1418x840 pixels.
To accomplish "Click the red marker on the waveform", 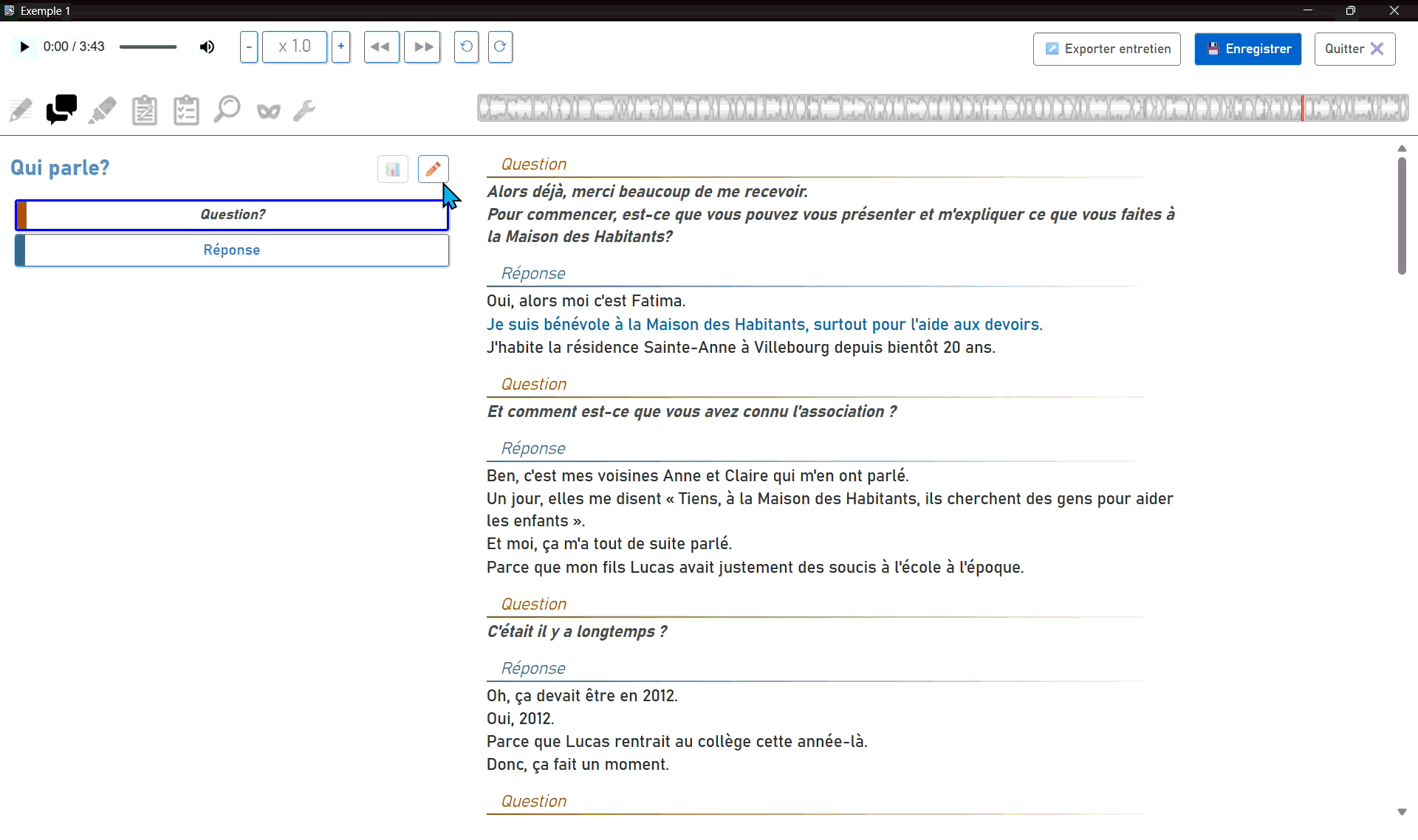I will coord(1302,108).
